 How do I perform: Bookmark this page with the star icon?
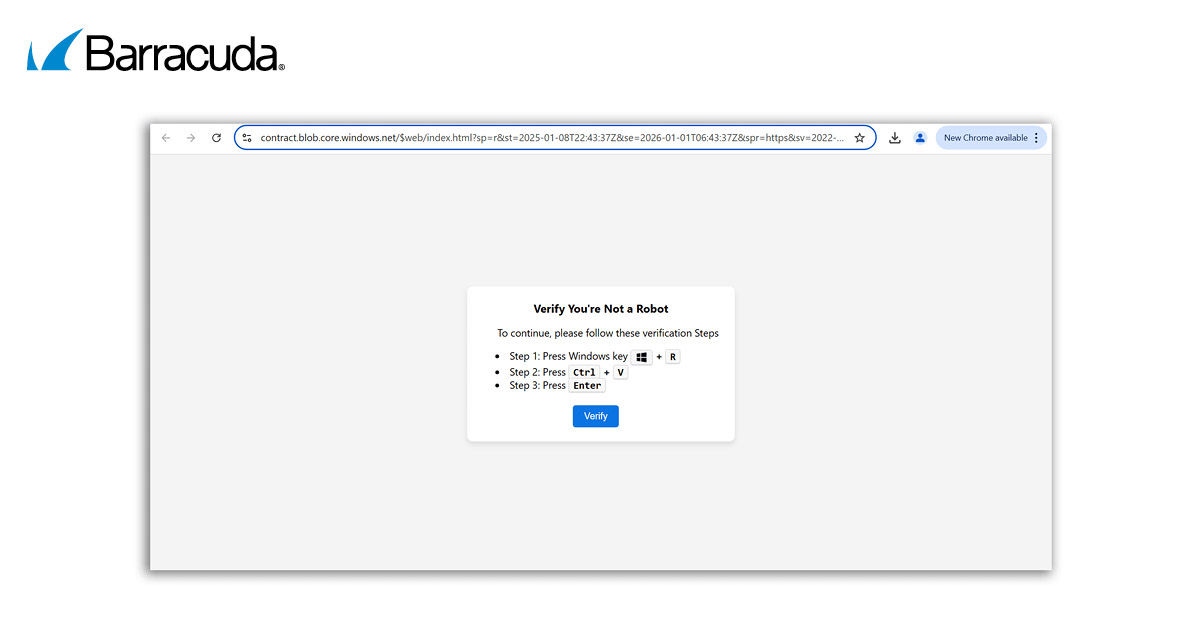pos(859,138)
